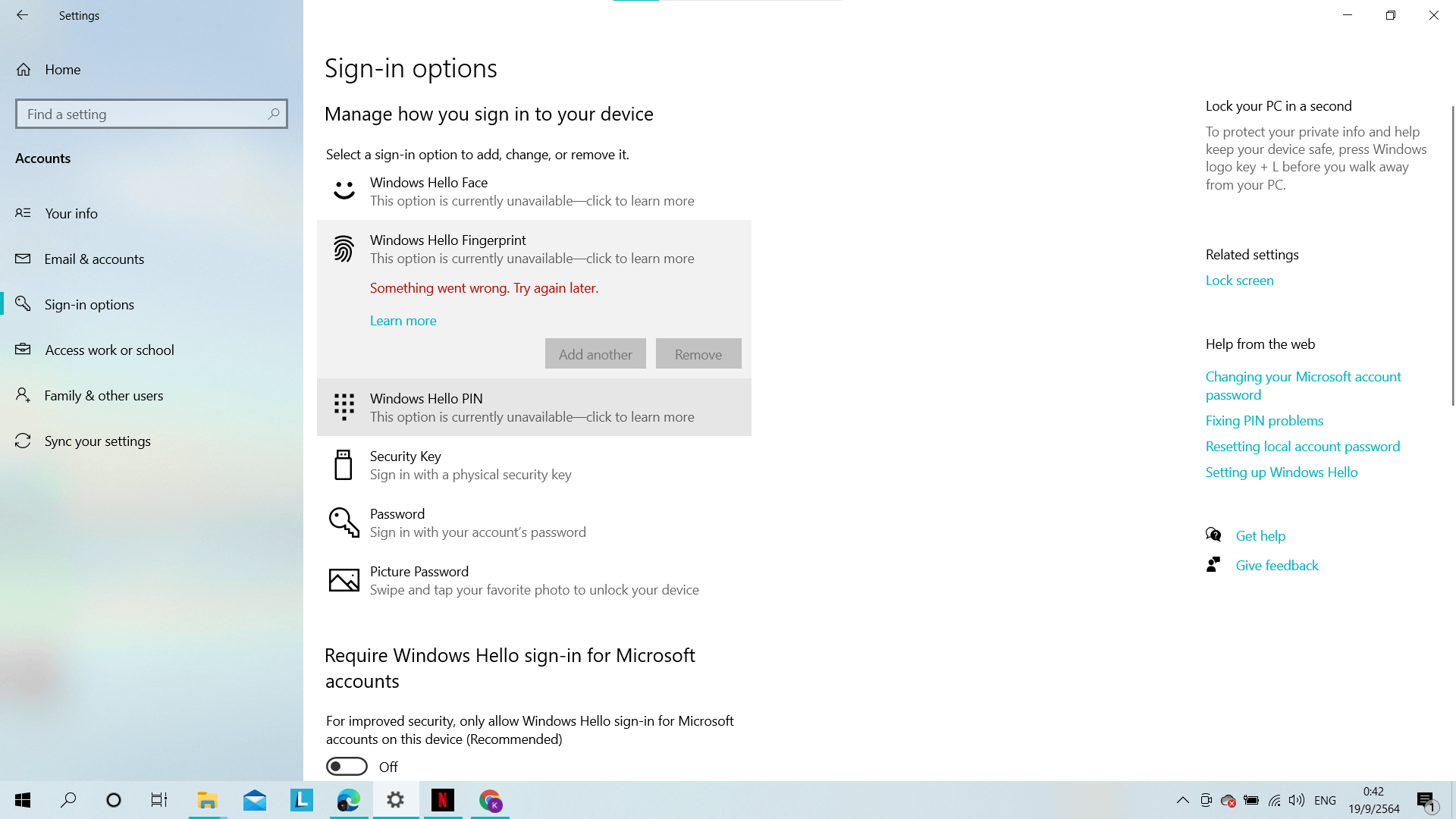The height and width of the screenshot is (819, 1456).
Task: Open Sync your settings page
Action: point(97,441)
